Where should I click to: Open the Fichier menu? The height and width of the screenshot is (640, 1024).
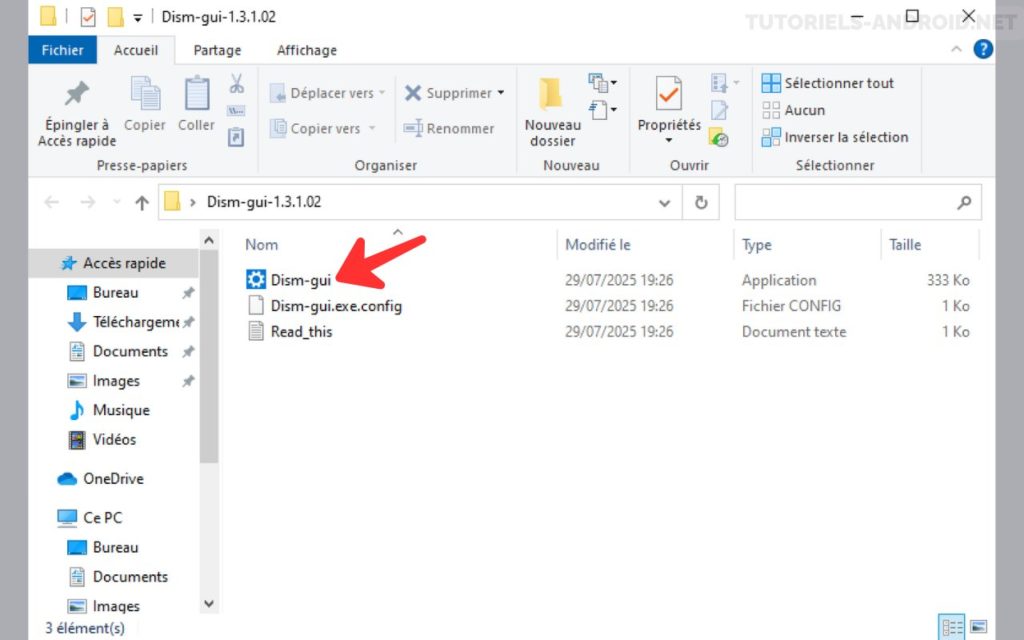[63, 50]
